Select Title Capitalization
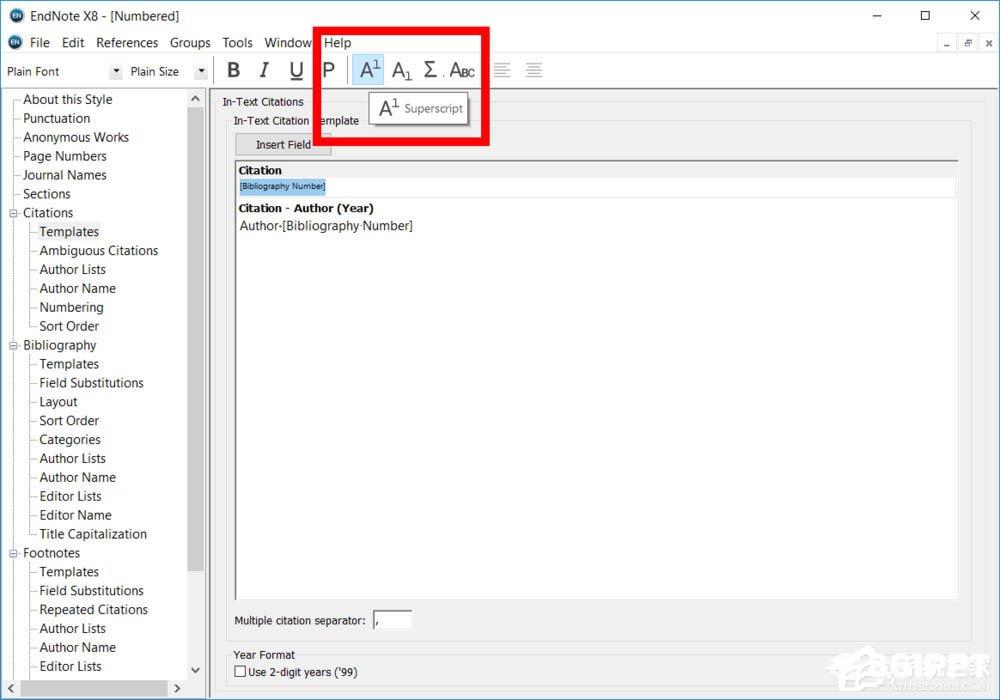Screen dimensions: 1000x700 click(x=93, y=534)
